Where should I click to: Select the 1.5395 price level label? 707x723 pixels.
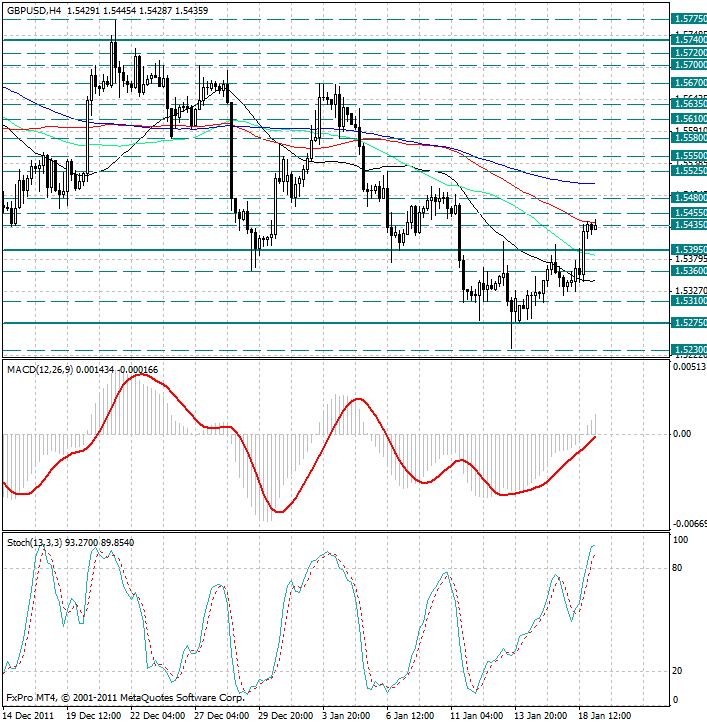(x=689, y=250)
